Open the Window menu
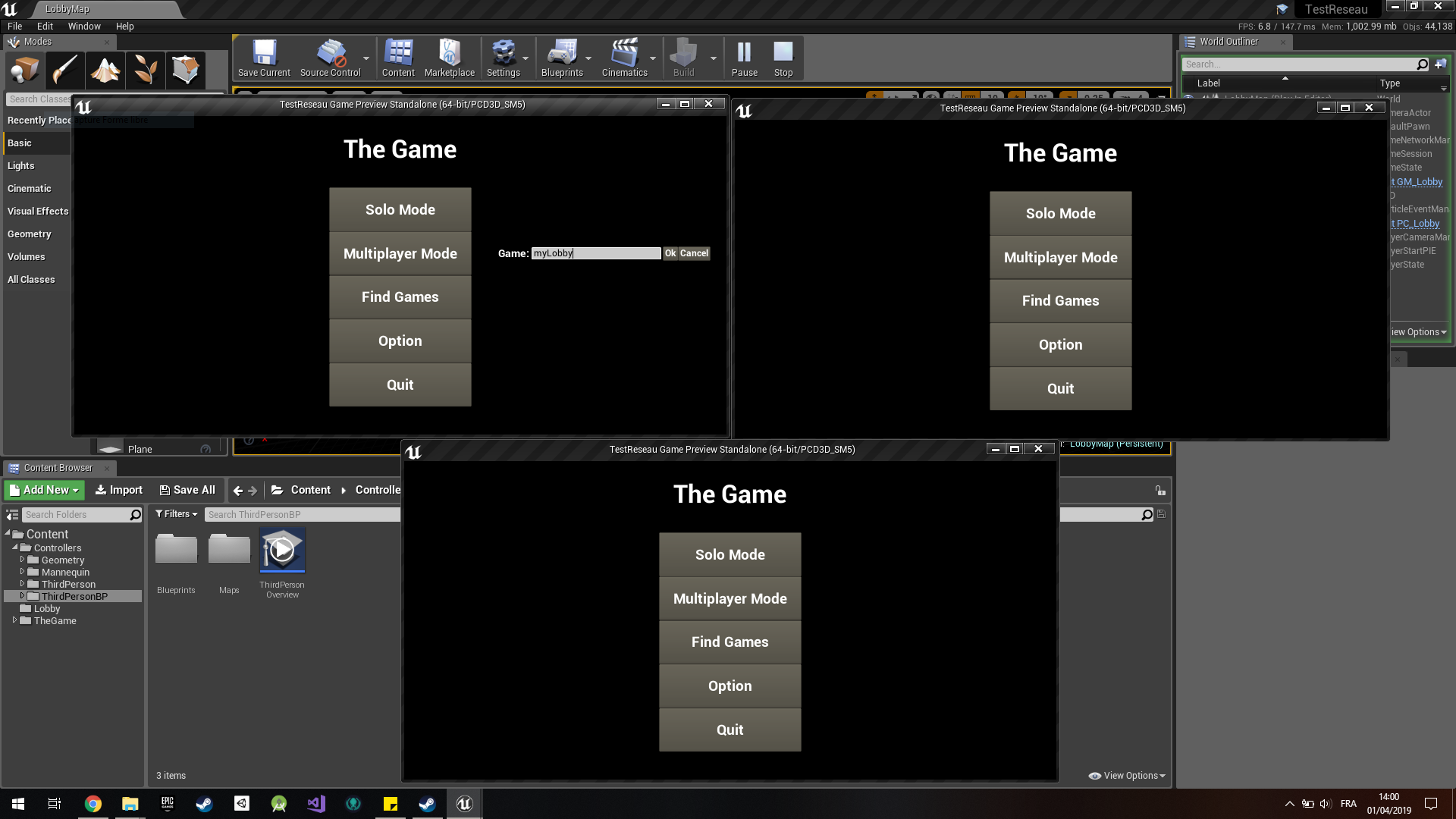 click(84, 26)
